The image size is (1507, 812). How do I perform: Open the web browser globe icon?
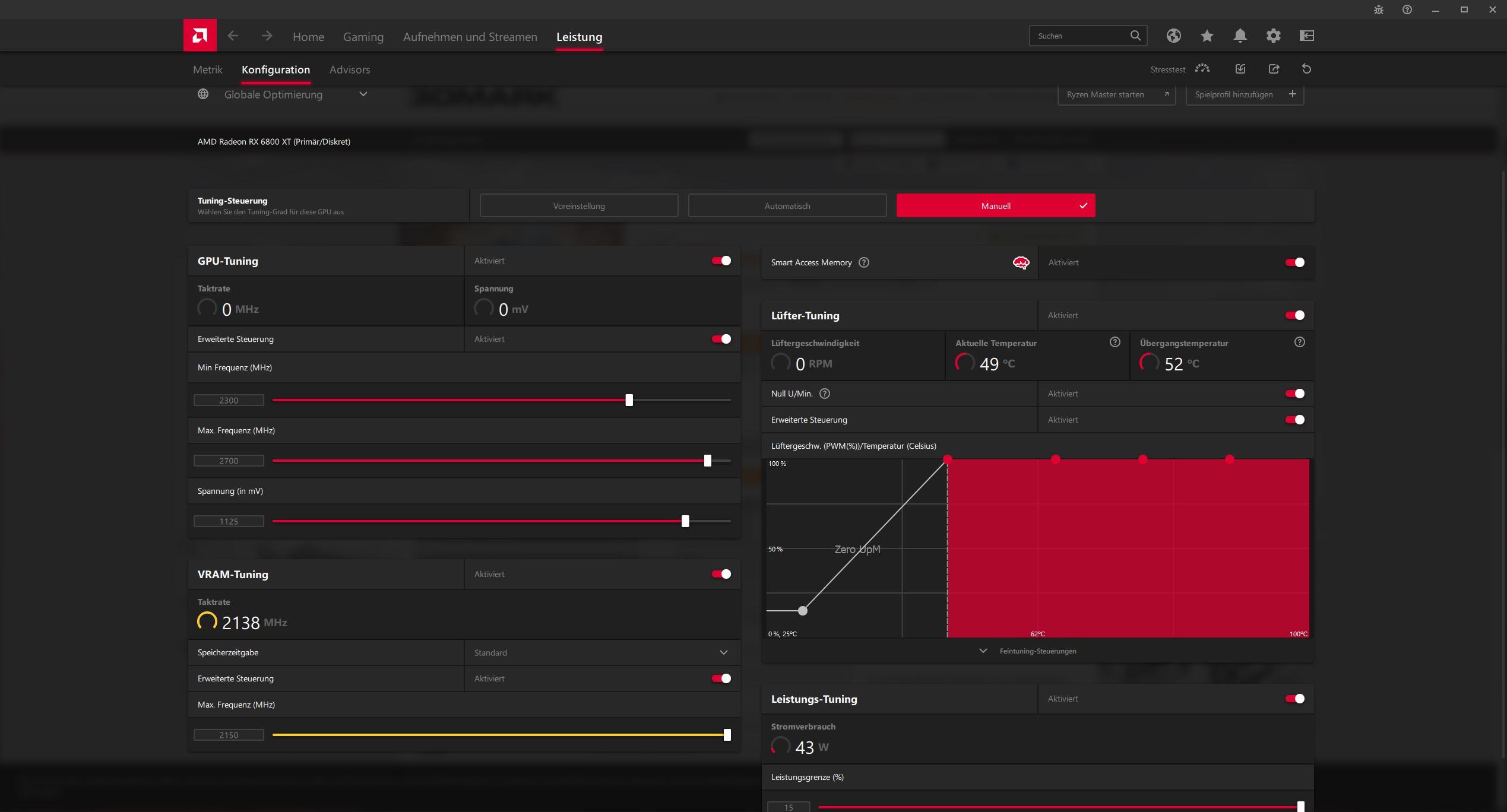[1173, 36]
